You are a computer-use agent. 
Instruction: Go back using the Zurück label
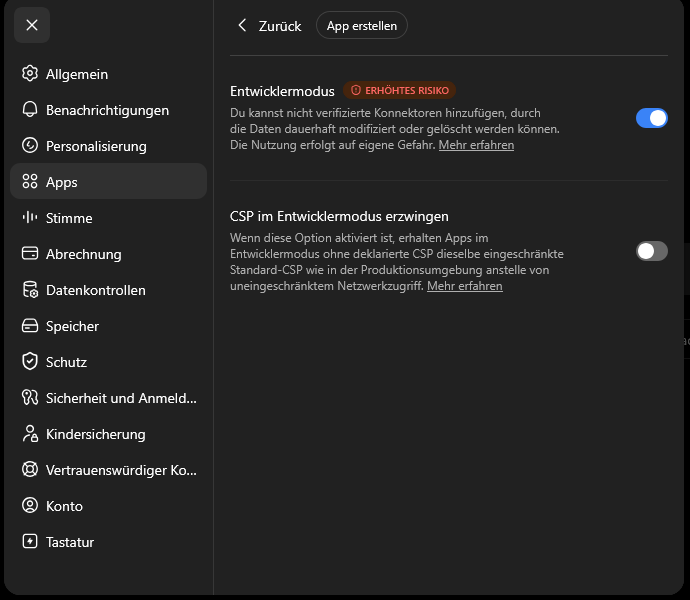(280, 26)
